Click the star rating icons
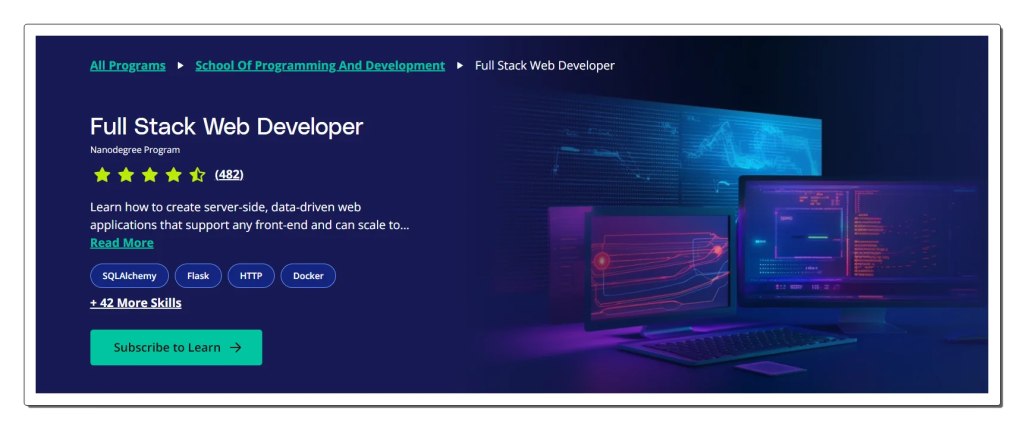 (150, 175)
